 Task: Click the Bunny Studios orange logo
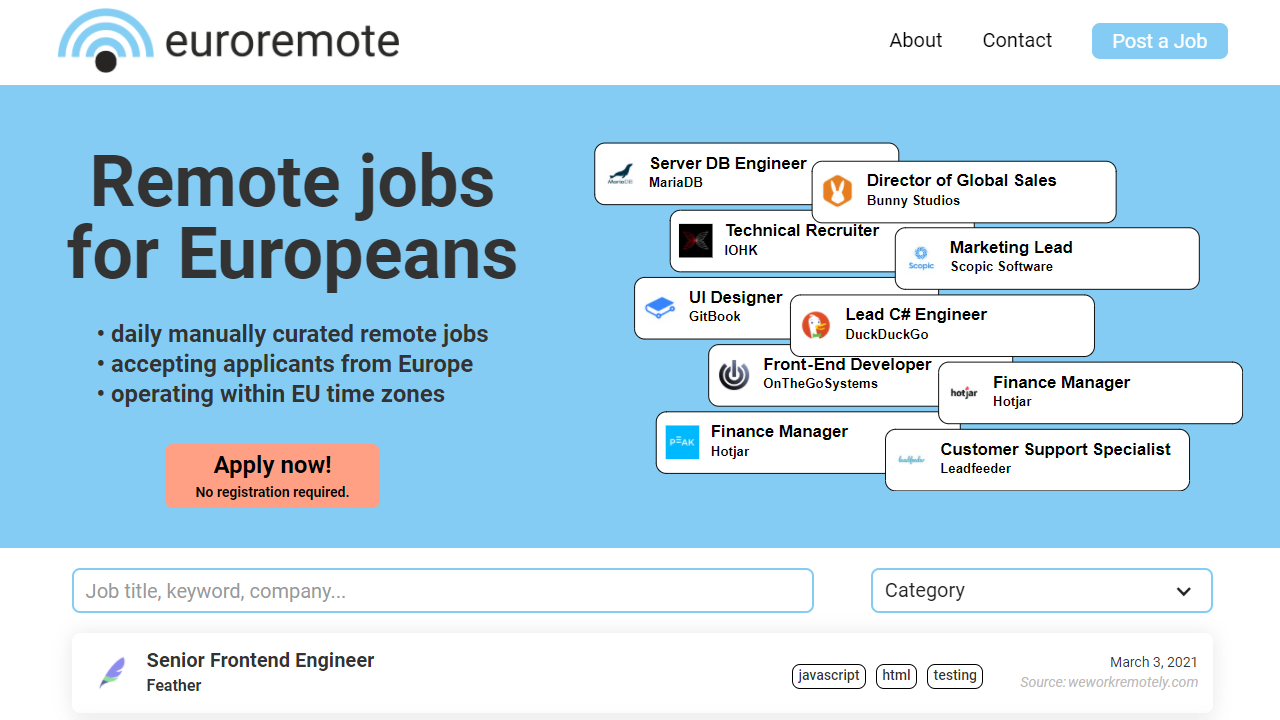pos(837,190)
